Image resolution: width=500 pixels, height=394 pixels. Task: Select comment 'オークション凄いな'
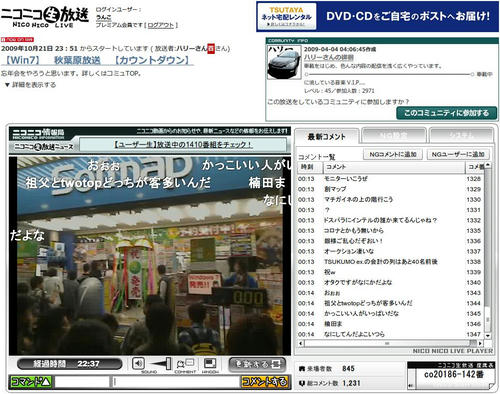click(391, 251)
